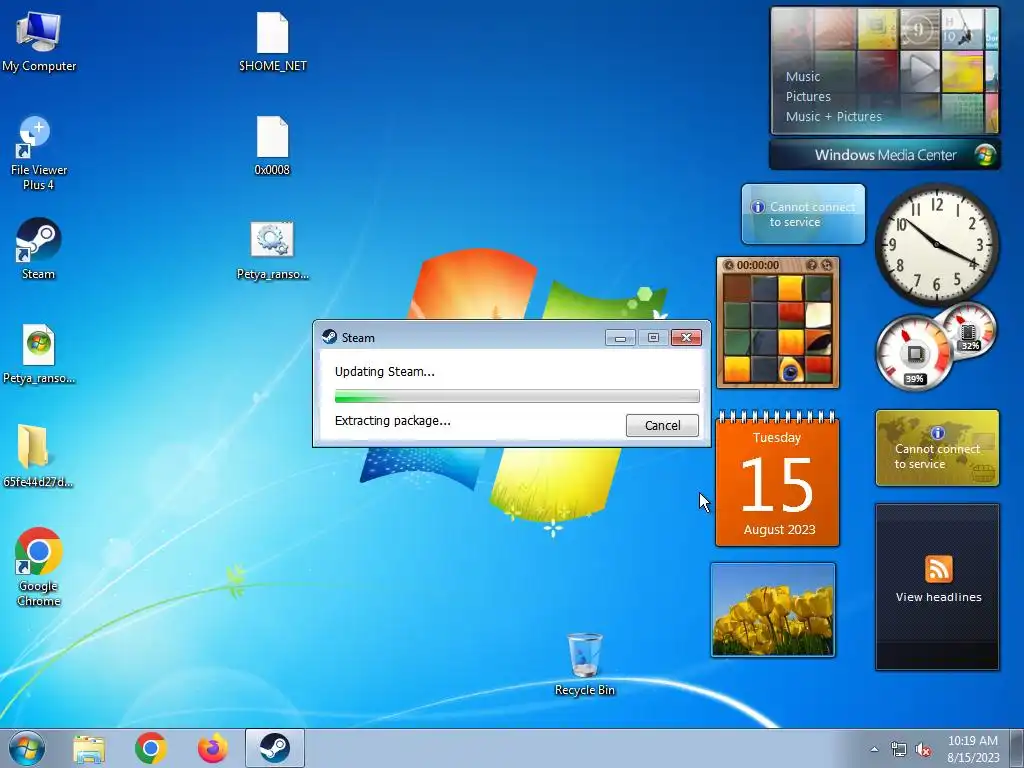Show puzzle picture hint question icon
The image size is (1024, 768).
(x=811, y=265)
